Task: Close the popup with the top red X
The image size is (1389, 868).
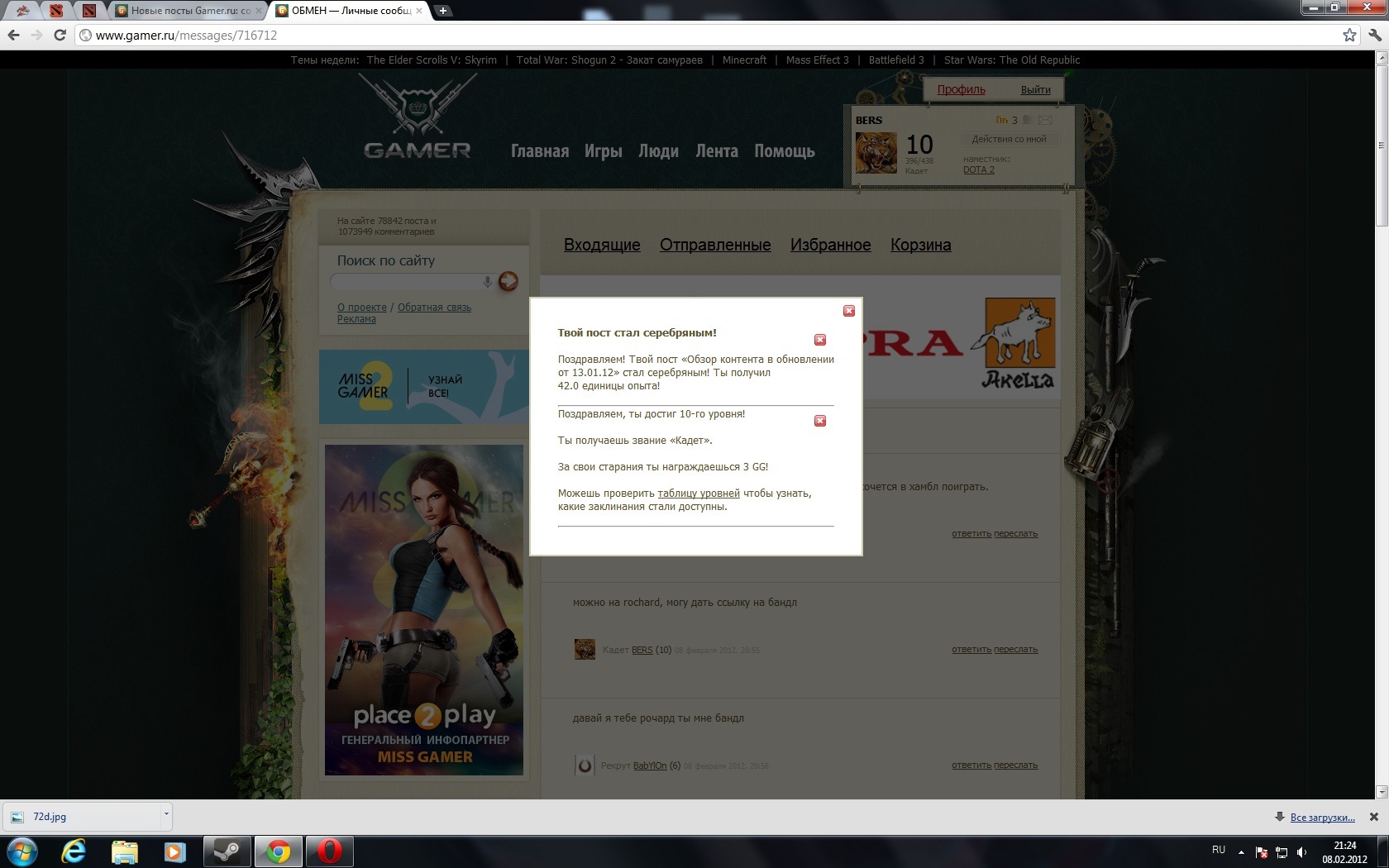Action: (848, 311)
